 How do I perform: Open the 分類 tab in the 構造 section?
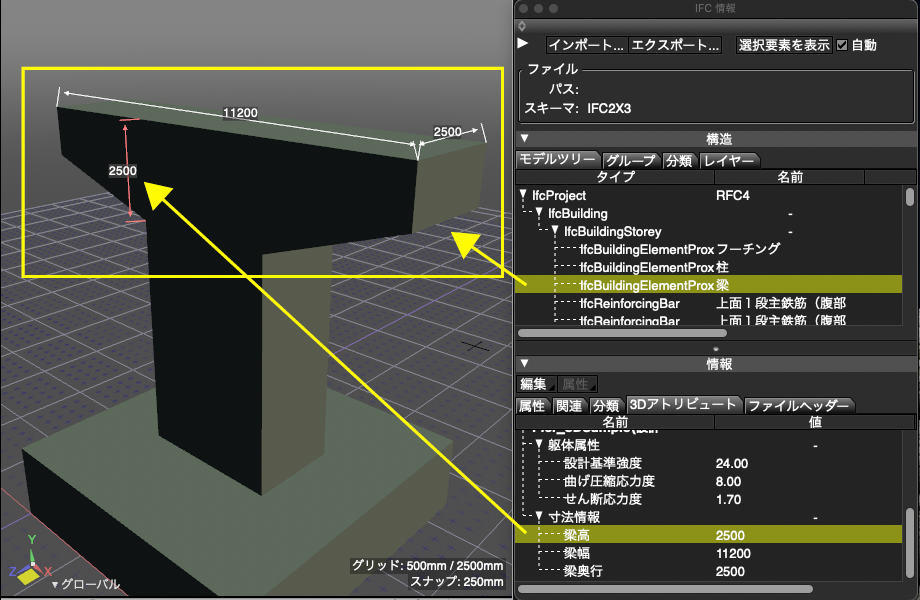click(x=679, y=160)
